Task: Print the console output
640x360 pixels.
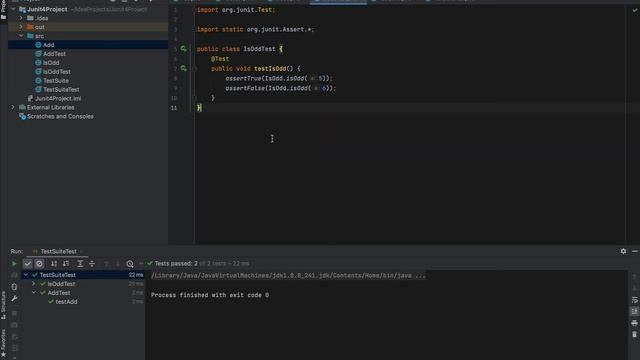Action: click(x=634, y=323)
